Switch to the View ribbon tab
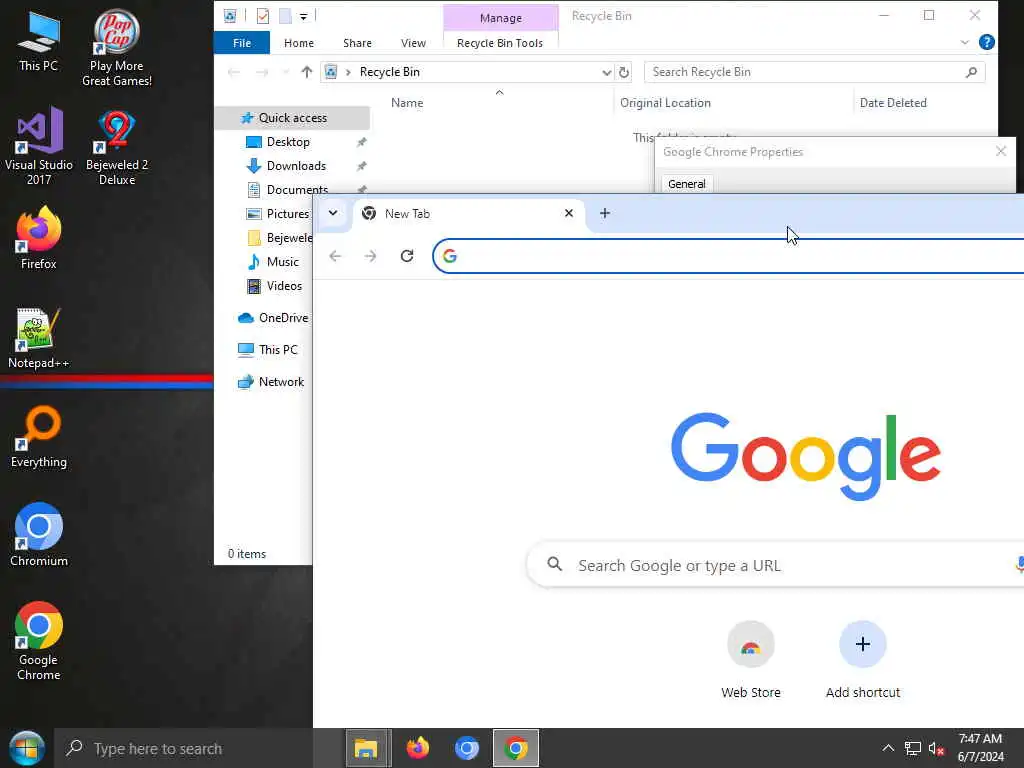The width and height of the screenshot is (1024, 768). pyautogui.click(x=413, y=43)
